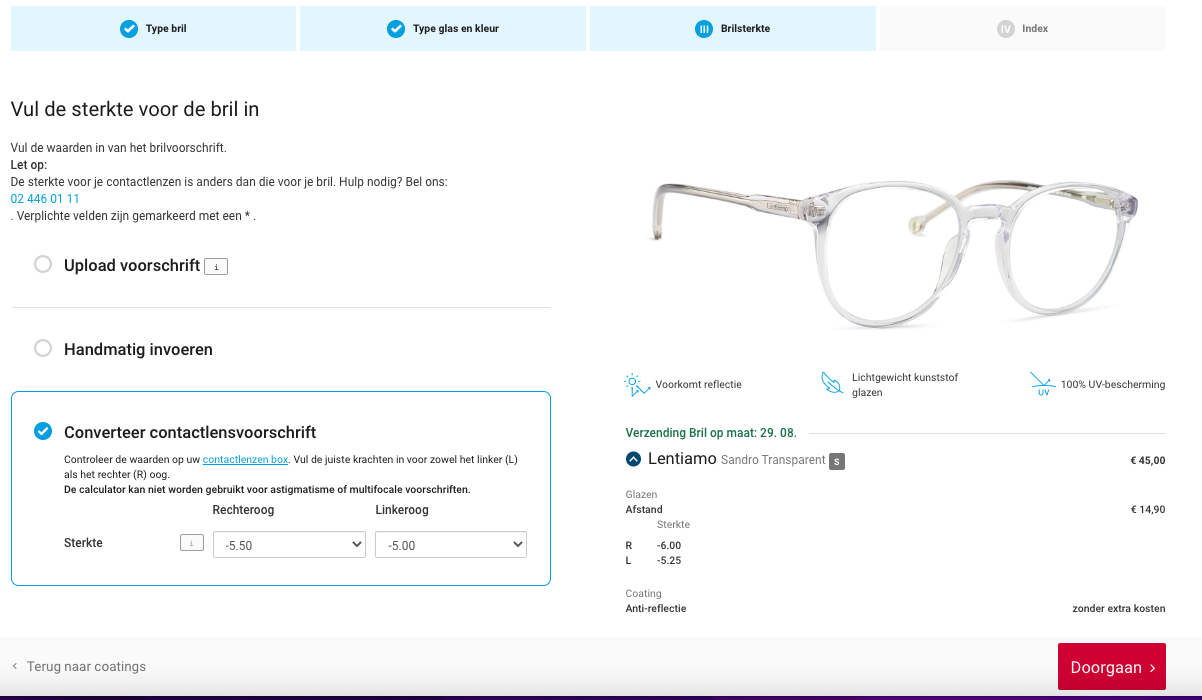Click the Upload voorschrift label text
This screenshot has width=1202, height=700.
tap(132, 266)
